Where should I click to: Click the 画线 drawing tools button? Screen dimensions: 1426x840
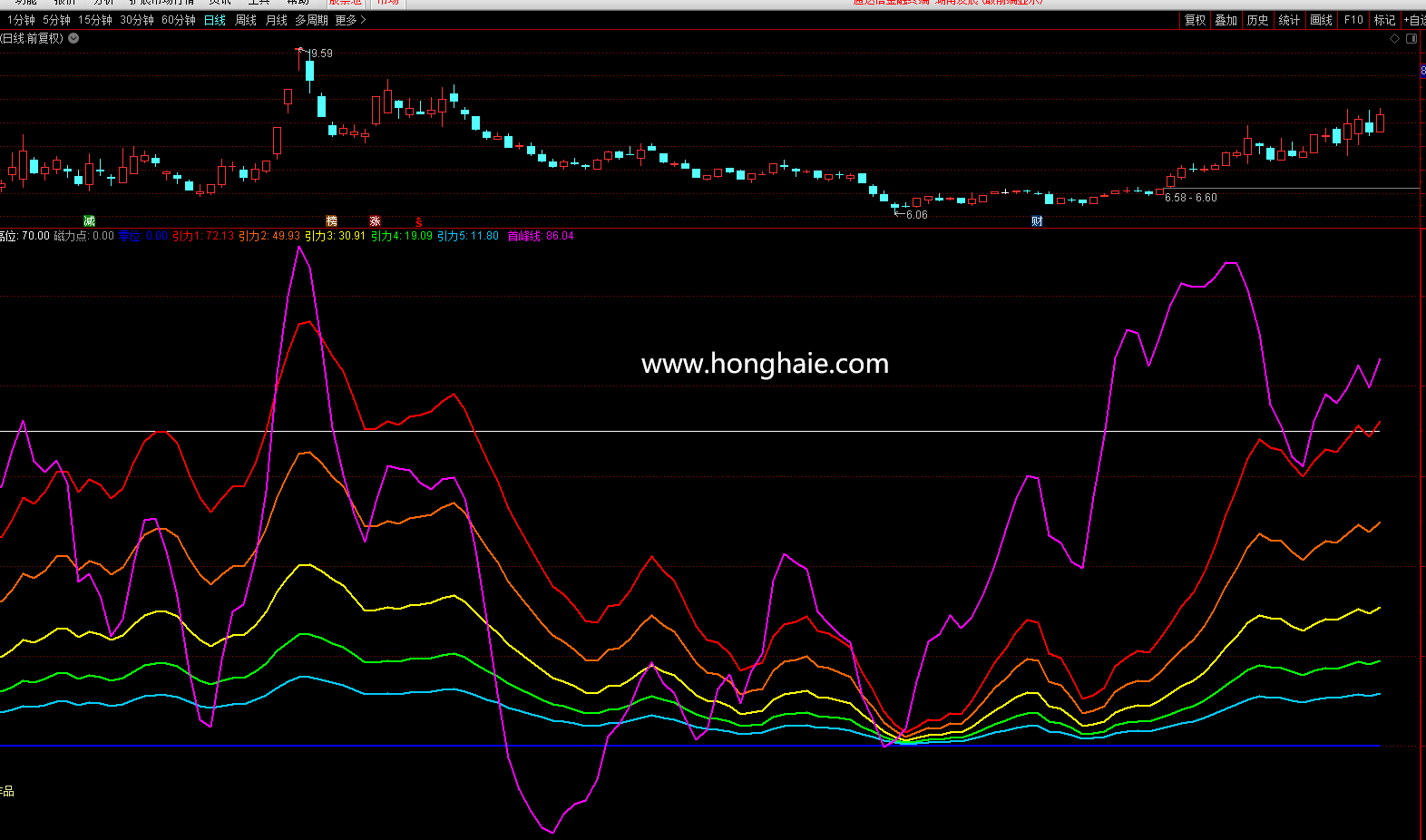[x=1322, y=20]
